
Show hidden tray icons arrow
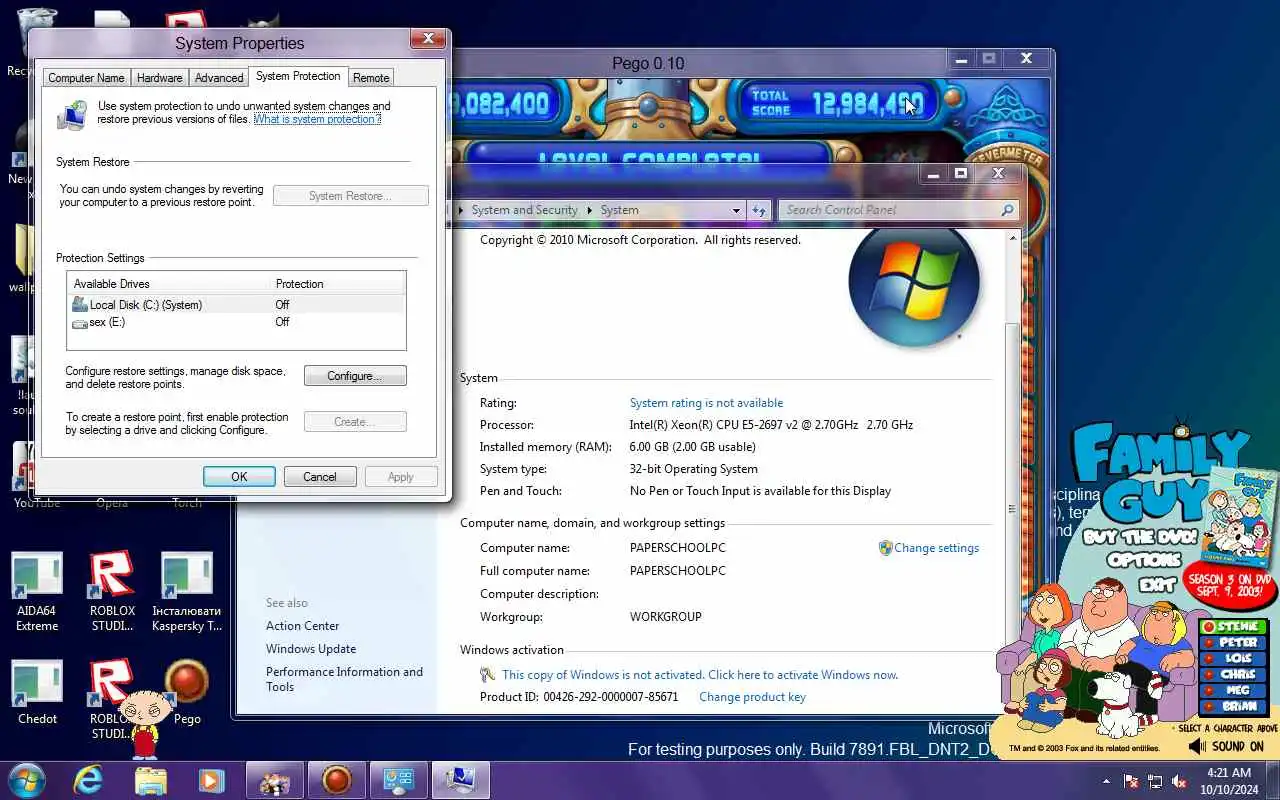pyautogui.click(x=1106, y=781)
